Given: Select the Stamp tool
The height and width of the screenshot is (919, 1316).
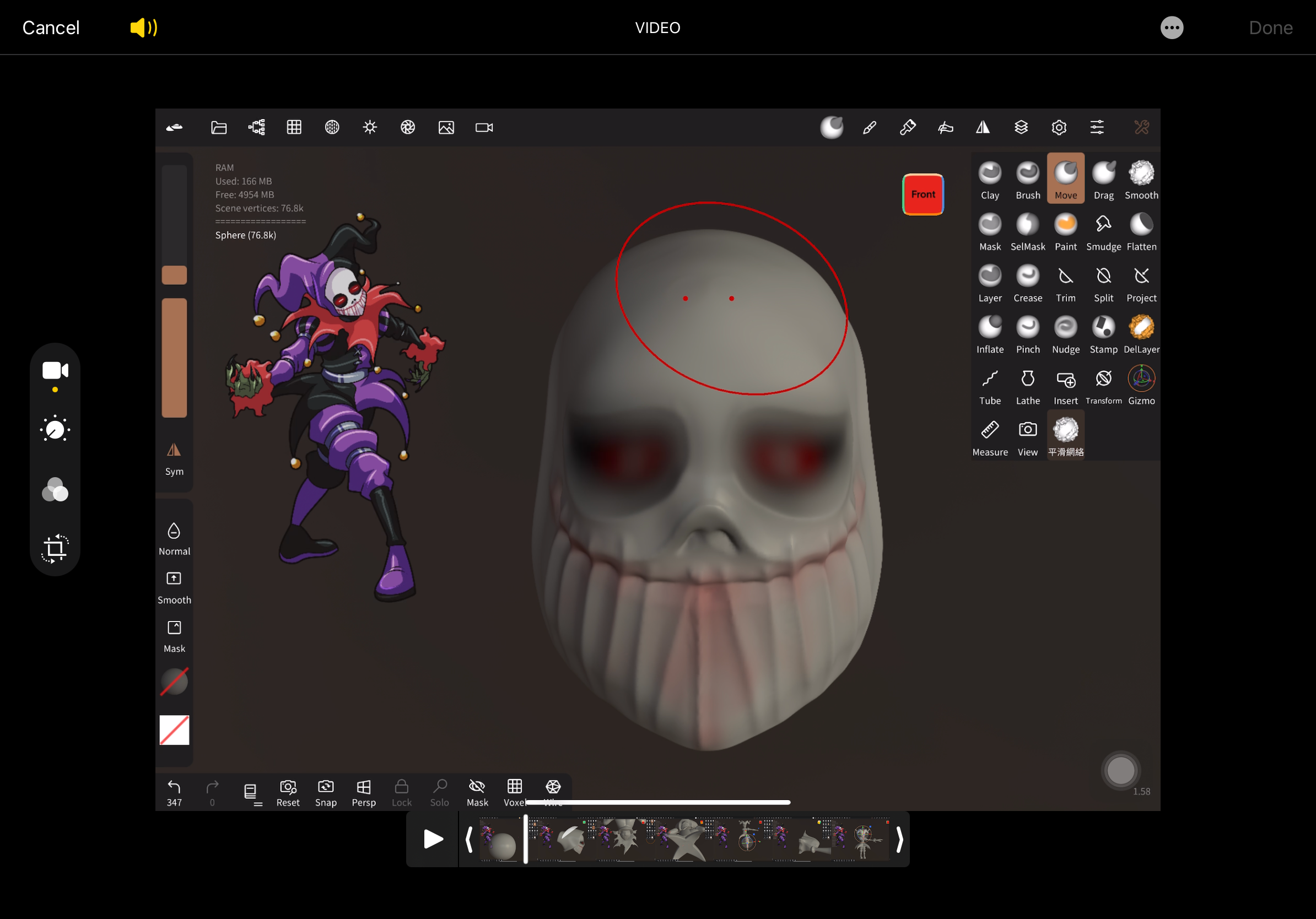Looking at the screenshot, I should (1103, 334).
